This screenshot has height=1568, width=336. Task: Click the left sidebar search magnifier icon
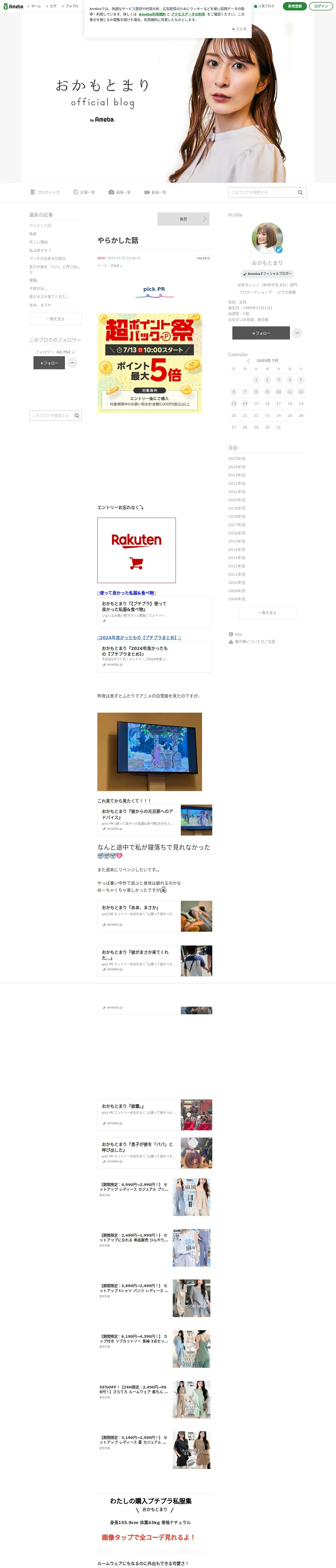coord(77,416)
